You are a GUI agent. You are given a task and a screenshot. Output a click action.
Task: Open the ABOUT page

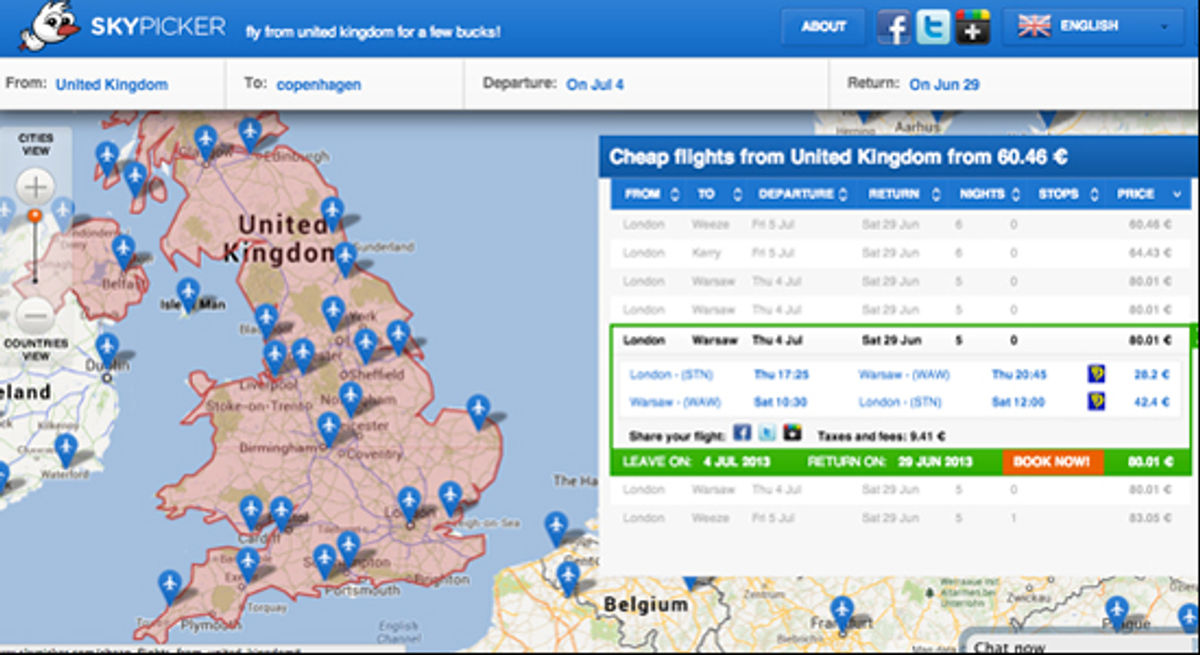pos(822,27)
